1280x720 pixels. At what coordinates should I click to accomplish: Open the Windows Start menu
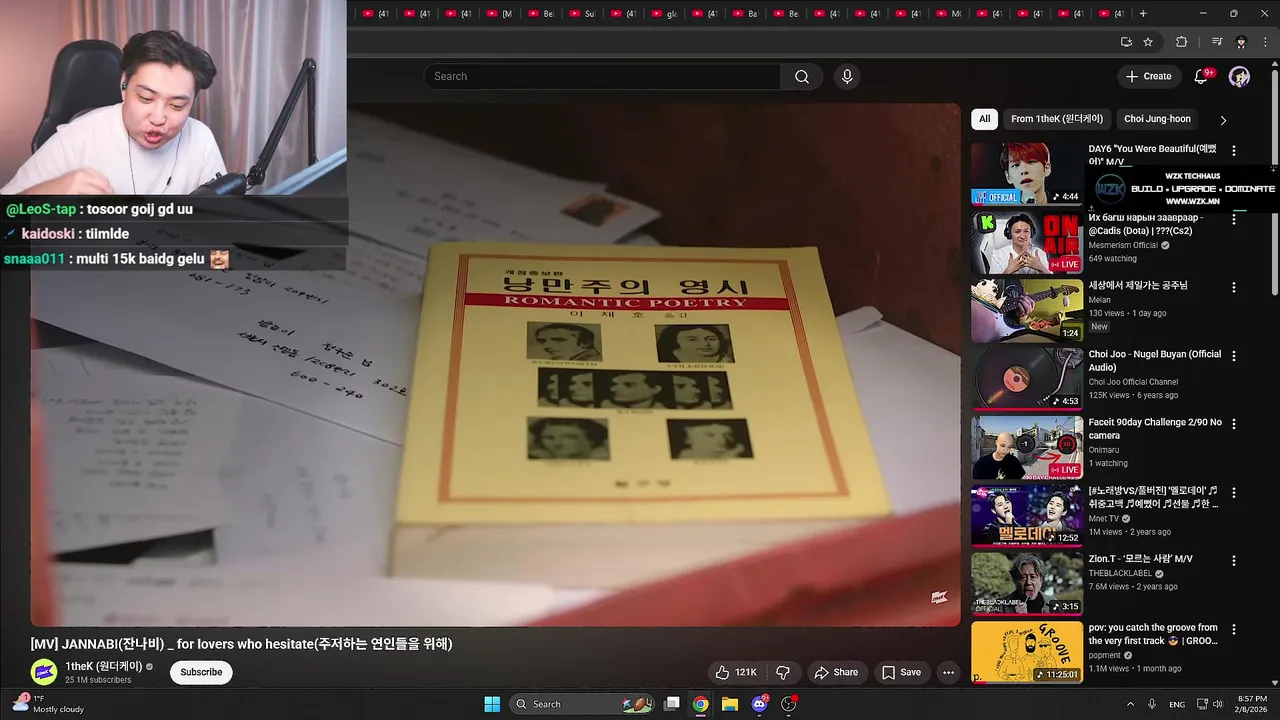(492, 704)
